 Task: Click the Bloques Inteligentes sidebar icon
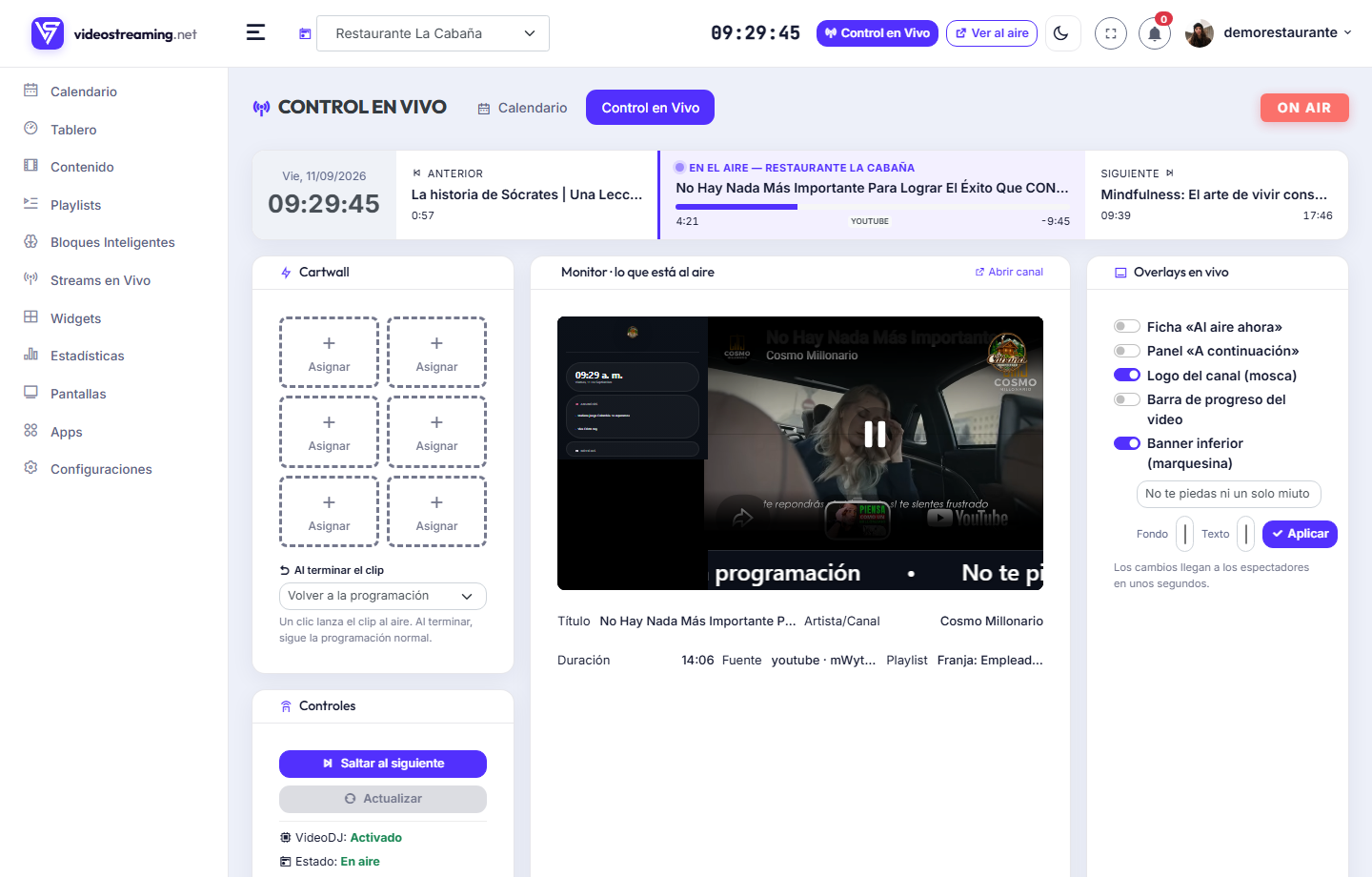[30, 241]
